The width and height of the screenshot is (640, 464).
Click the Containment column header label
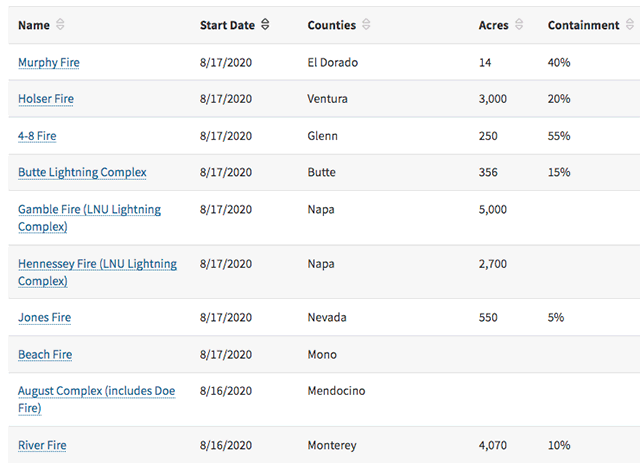tap(584, 25)
